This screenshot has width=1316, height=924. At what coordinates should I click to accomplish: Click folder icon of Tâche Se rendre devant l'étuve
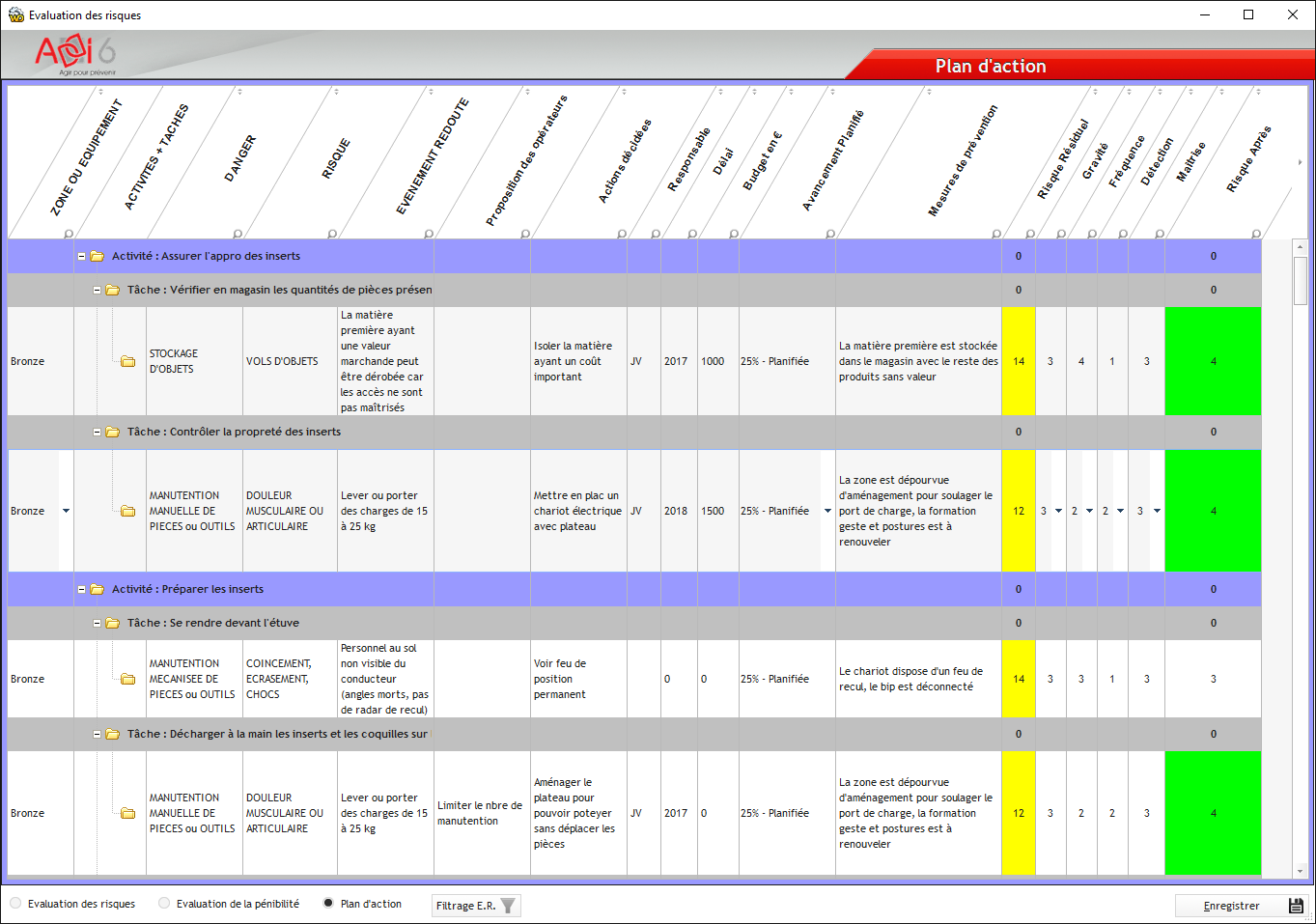[113, 624]
